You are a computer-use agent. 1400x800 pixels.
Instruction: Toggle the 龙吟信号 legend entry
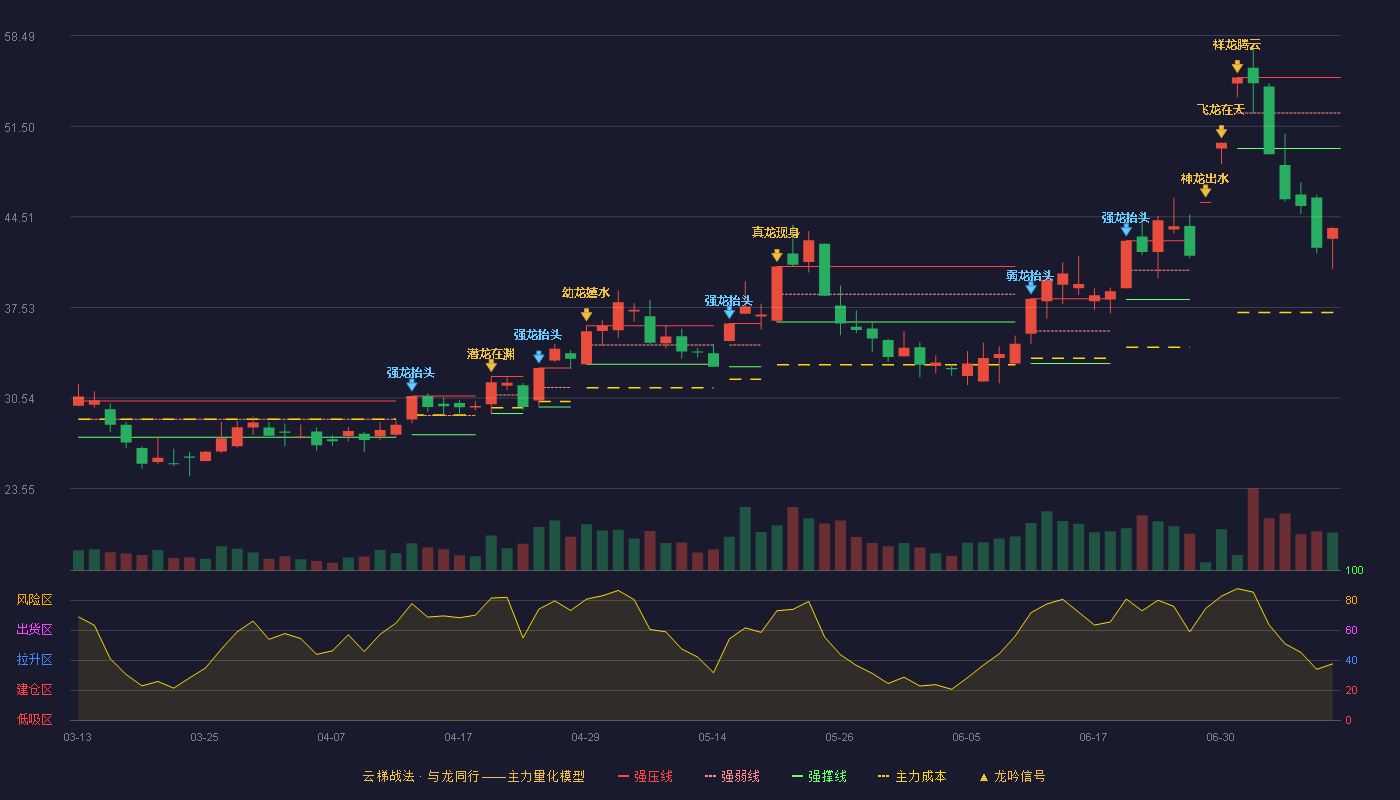1011,776
